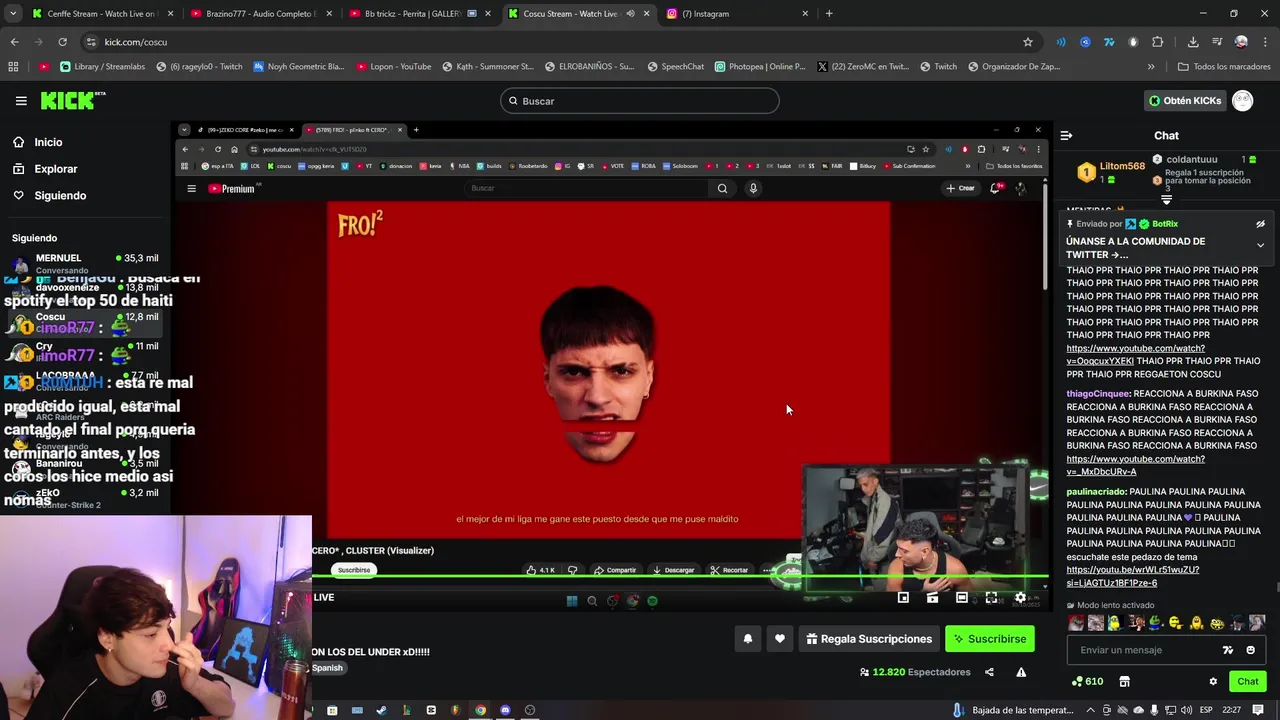
Task: Toggle stream notifications bell
Action: point(748,639)
